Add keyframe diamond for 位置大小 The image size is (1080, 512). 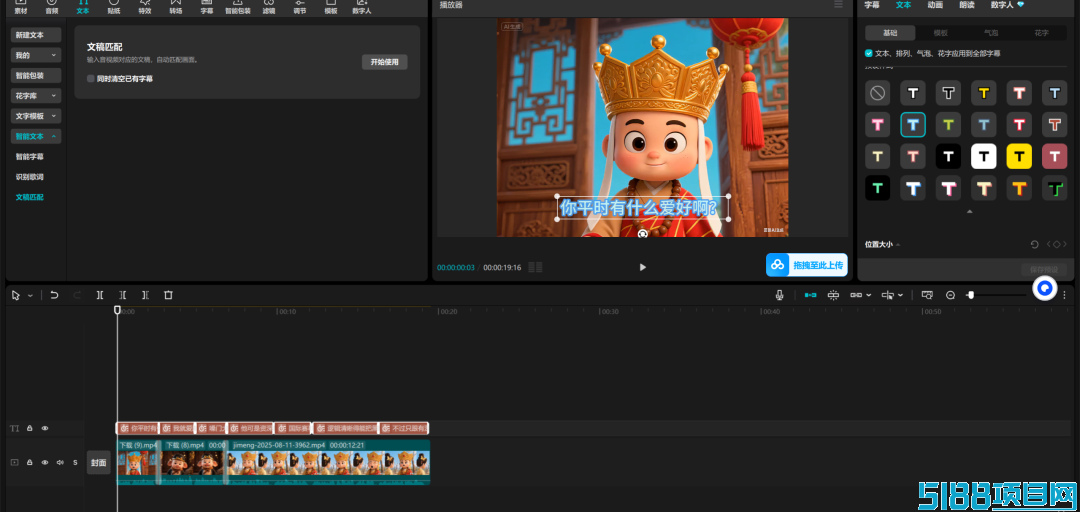(x=1056, y=245)
